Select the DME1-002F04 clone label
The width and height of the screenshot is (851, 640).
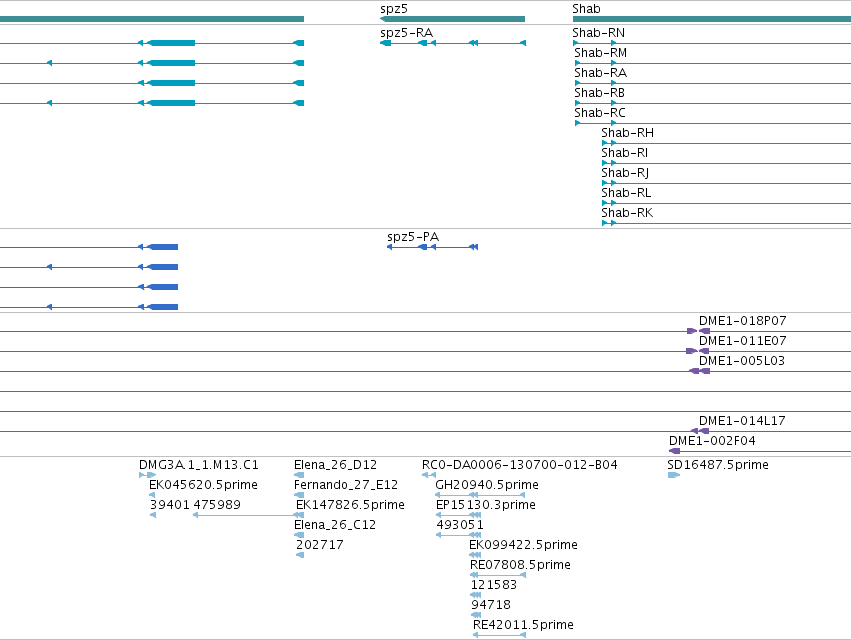(712, 441)
